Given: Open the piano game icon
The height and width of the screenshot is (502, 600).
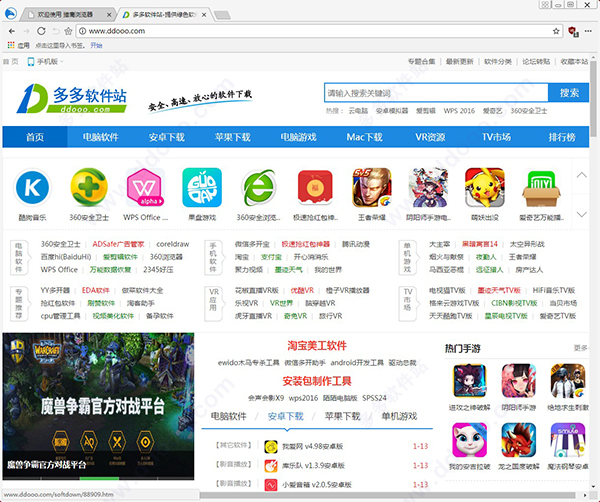Looking at the screenshot, I should [x=568, y=440].
